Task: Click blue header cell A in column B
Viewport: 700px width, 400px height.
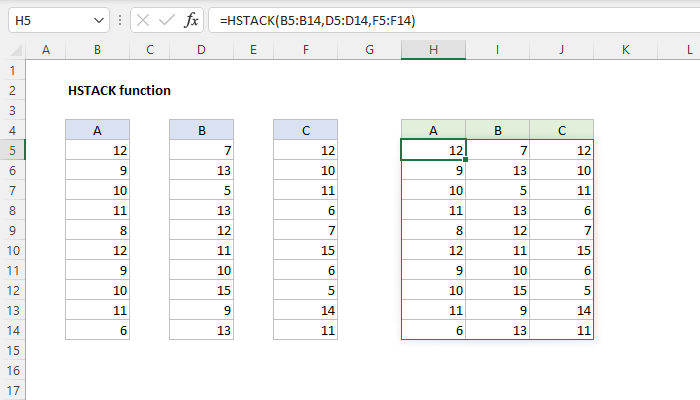Action: click(x=97, y=130)
